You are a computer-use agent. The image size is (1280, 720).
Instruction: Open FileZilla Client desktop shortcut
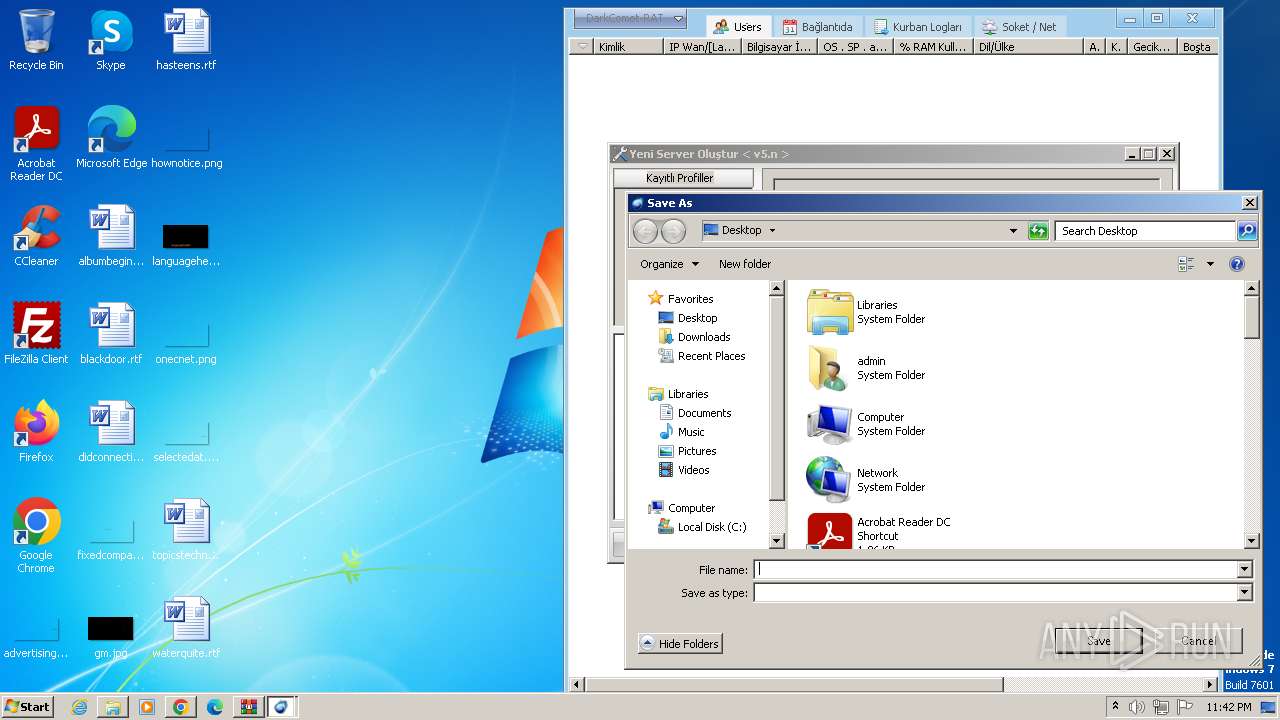36,334
